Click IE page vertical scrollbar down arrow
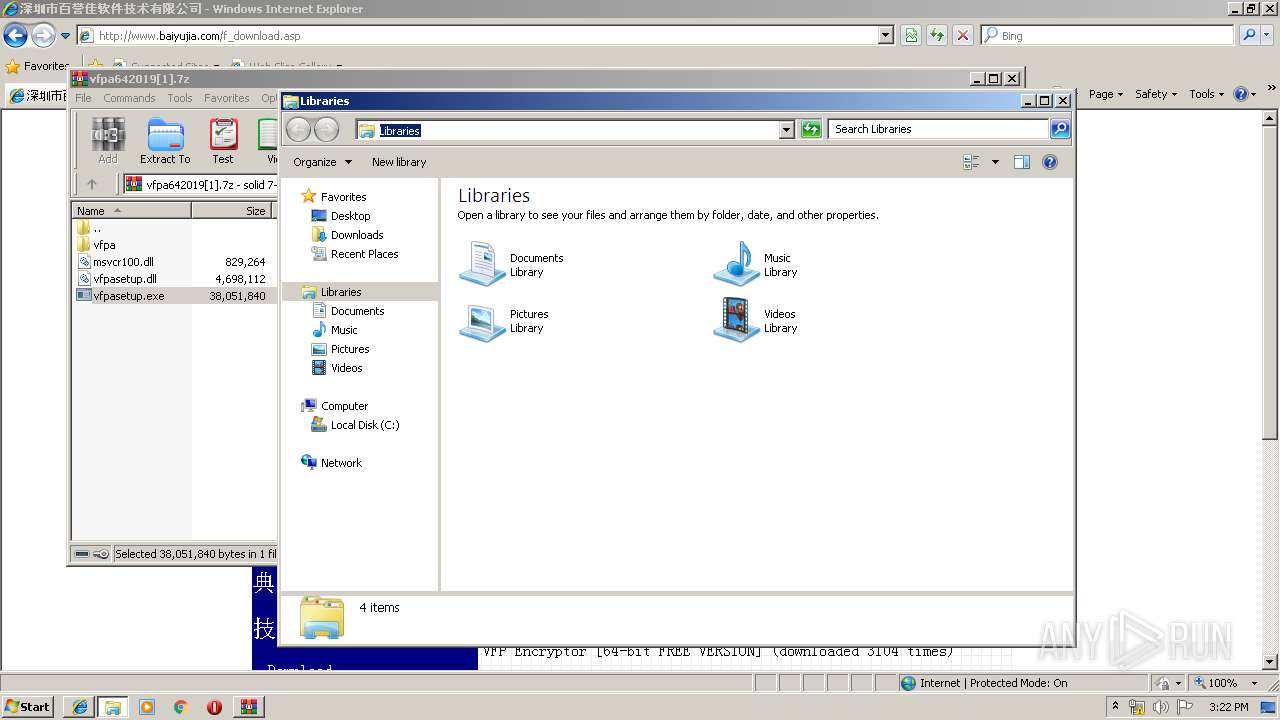 click(1270, 662)
